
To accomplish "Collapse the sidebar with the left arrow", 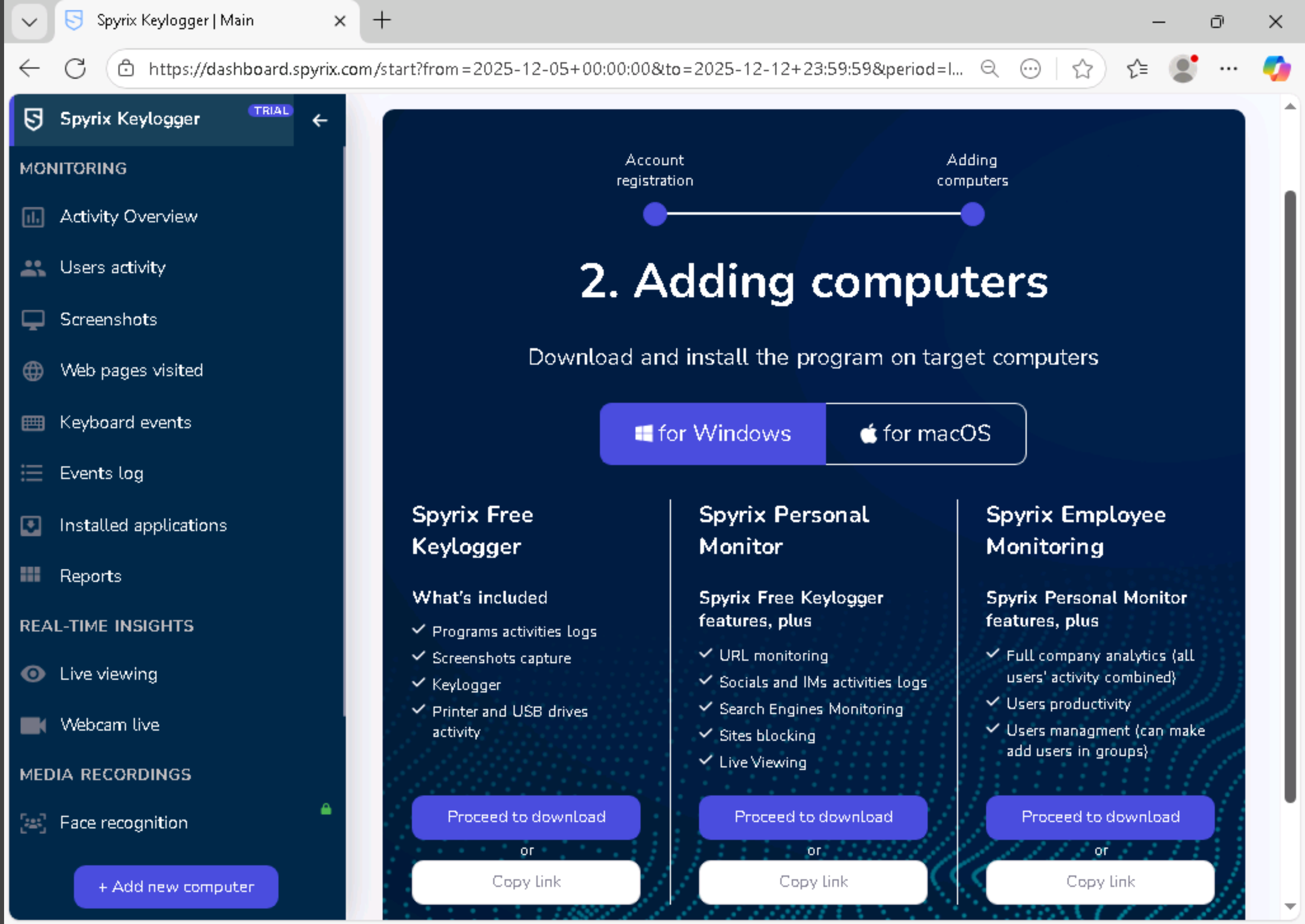I will coord(320,120).
